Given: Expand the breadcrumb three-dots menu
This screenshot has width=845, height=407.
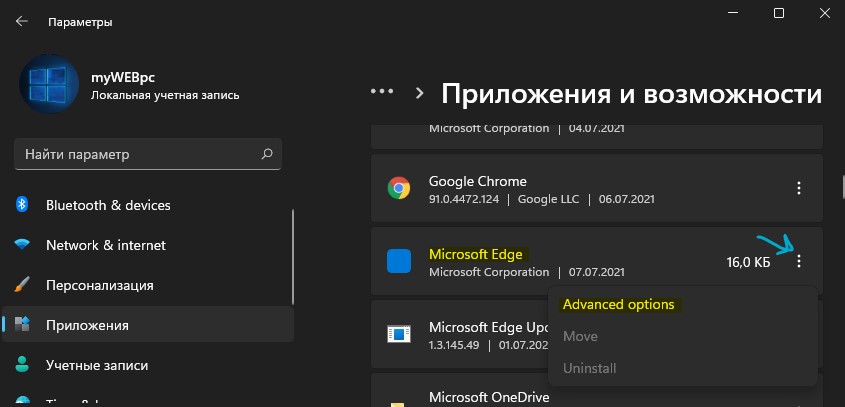Looking at the screenshot, I should (x=382, y=91).
